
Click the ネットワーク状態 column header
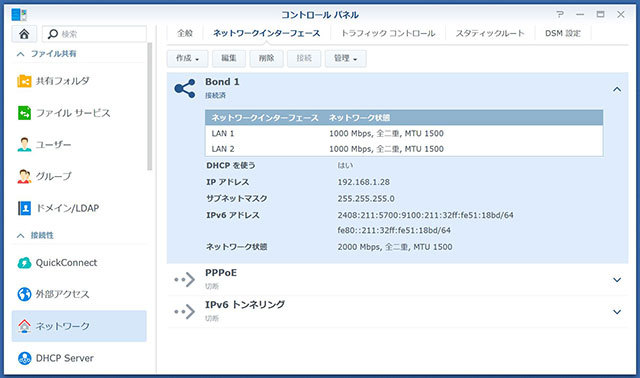[359, 118]
